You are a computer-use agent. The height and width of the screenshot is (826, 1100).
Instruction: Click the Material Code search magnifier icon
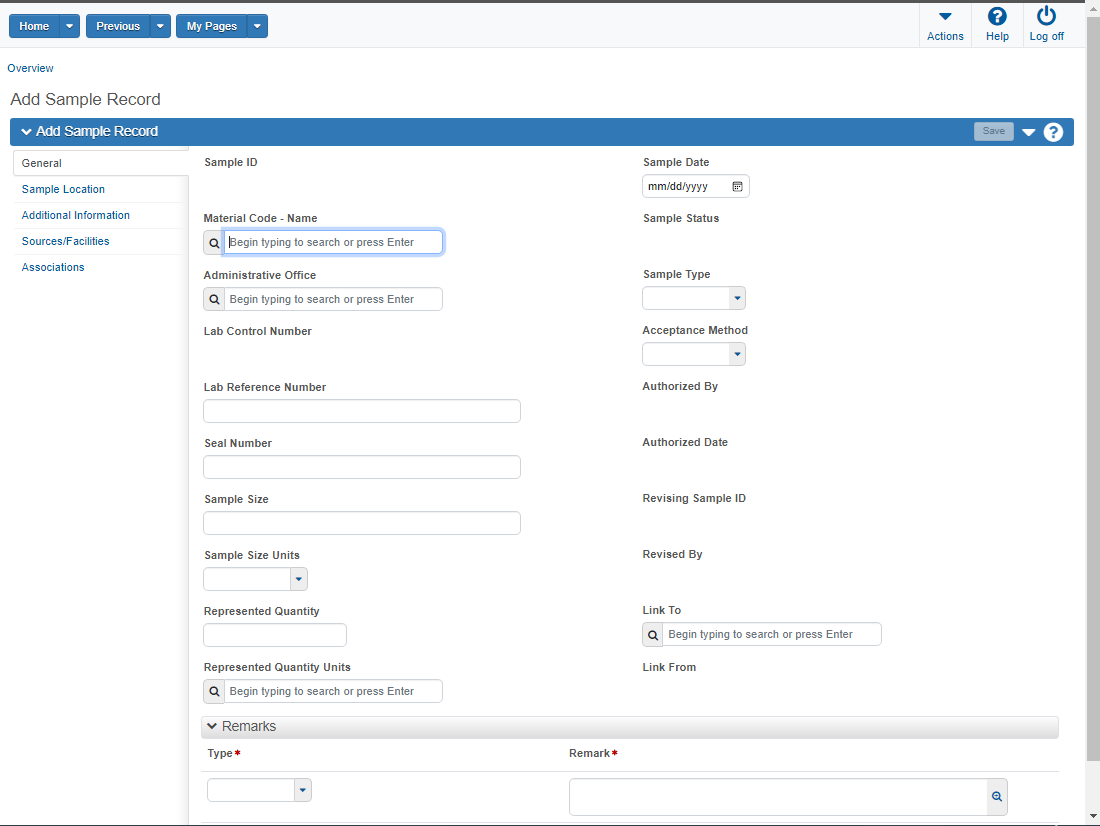coord(214,243)
